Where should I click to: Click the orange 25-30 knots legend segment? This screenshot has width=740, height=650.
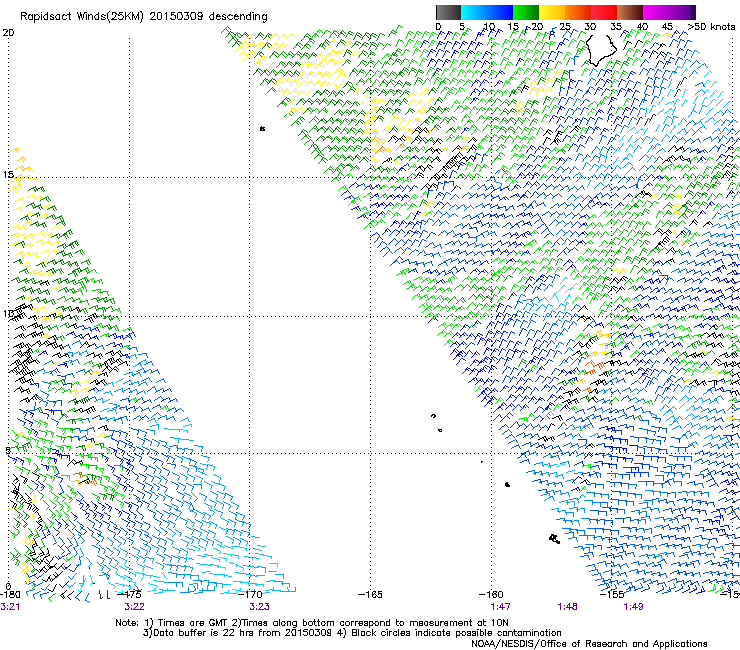pos(578,12)
